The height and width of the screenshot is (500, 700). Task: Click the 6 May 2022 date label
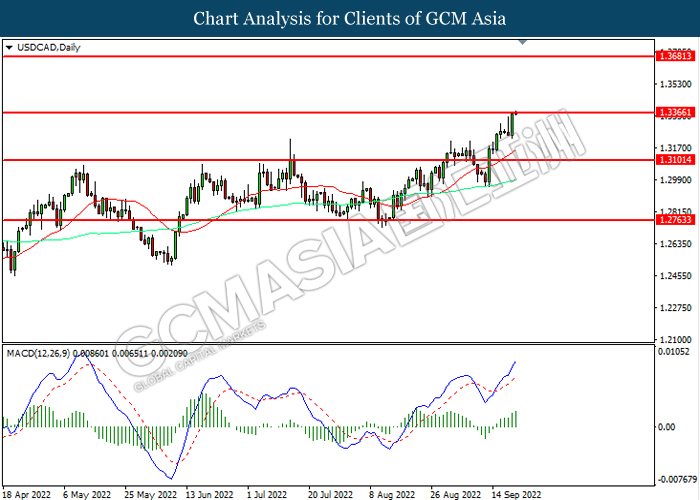coord(87,494)
